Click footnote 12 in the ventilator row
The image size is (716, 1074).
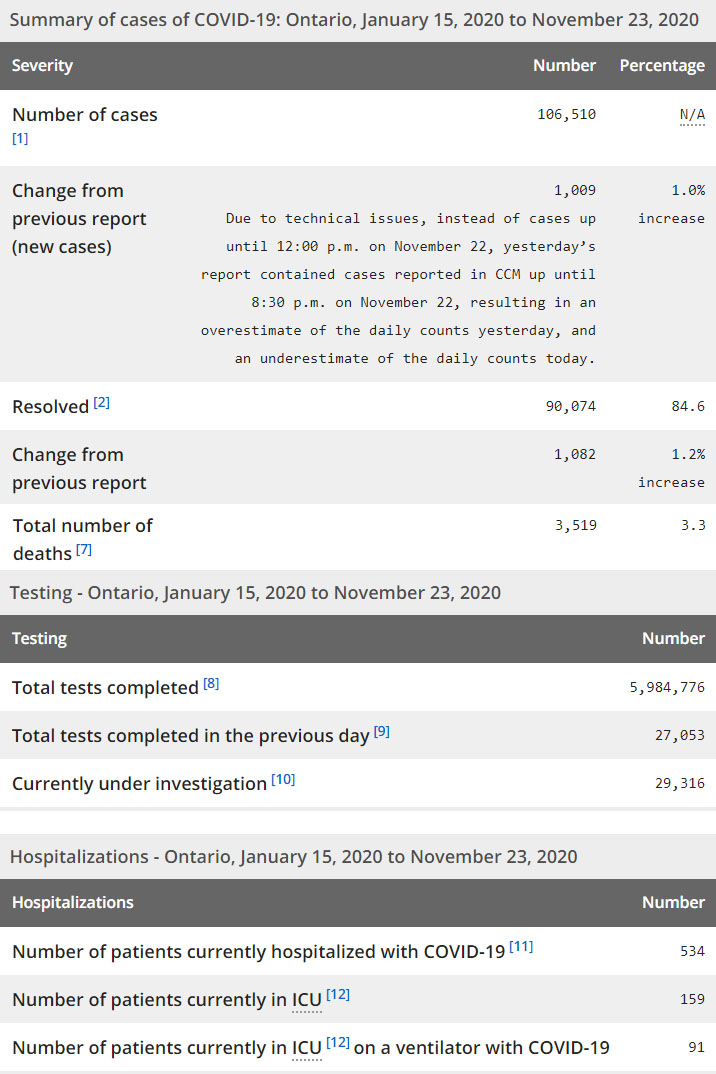pyautogui.click(x=337, y=1044)
